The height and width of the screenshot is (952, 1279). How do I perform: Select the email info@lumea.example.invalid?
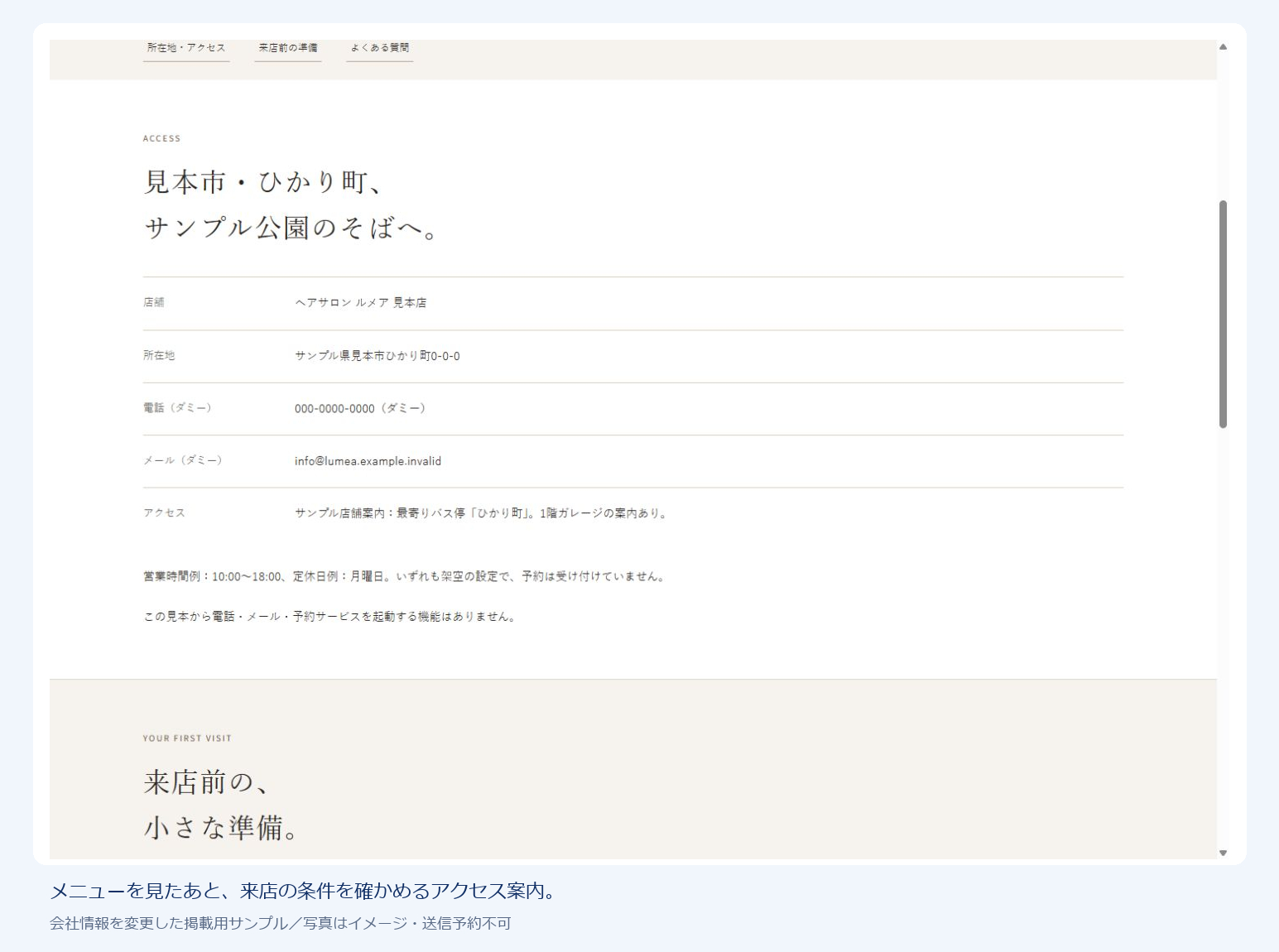click(x=368, y=461)
